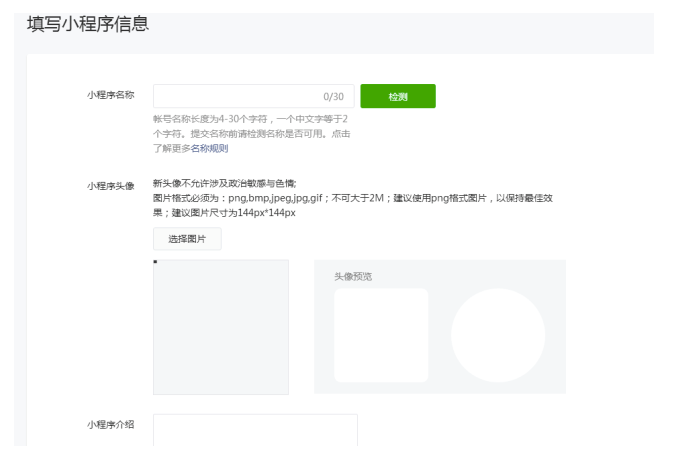Open the 名称规则 link

[x=210, y=149]
